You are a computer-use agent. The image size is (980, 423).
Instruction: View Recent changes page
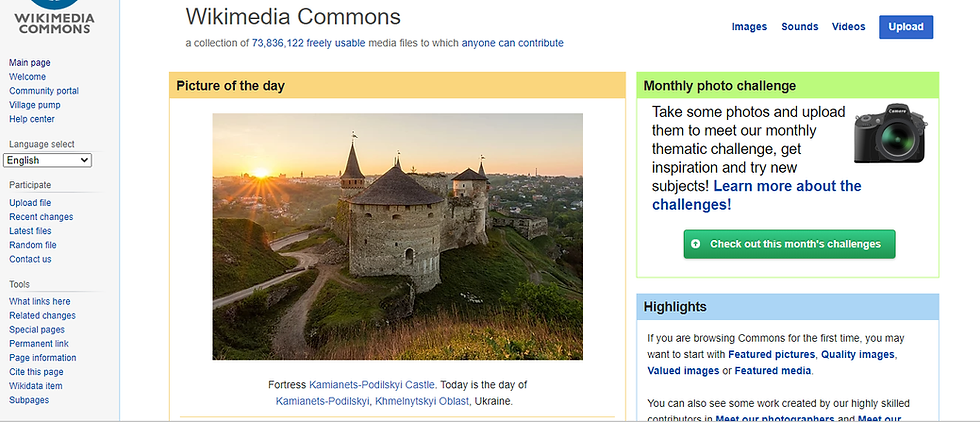41,217
